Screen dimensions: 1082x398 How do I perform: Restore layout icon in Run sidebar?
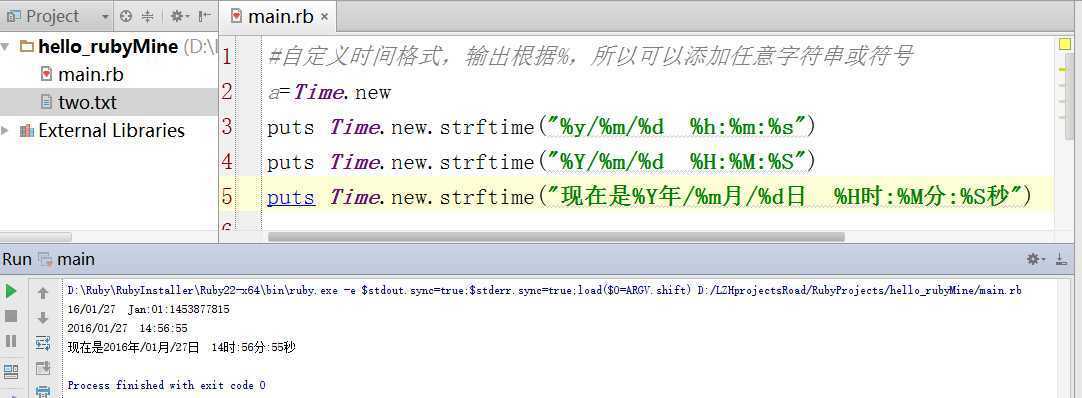11,372
